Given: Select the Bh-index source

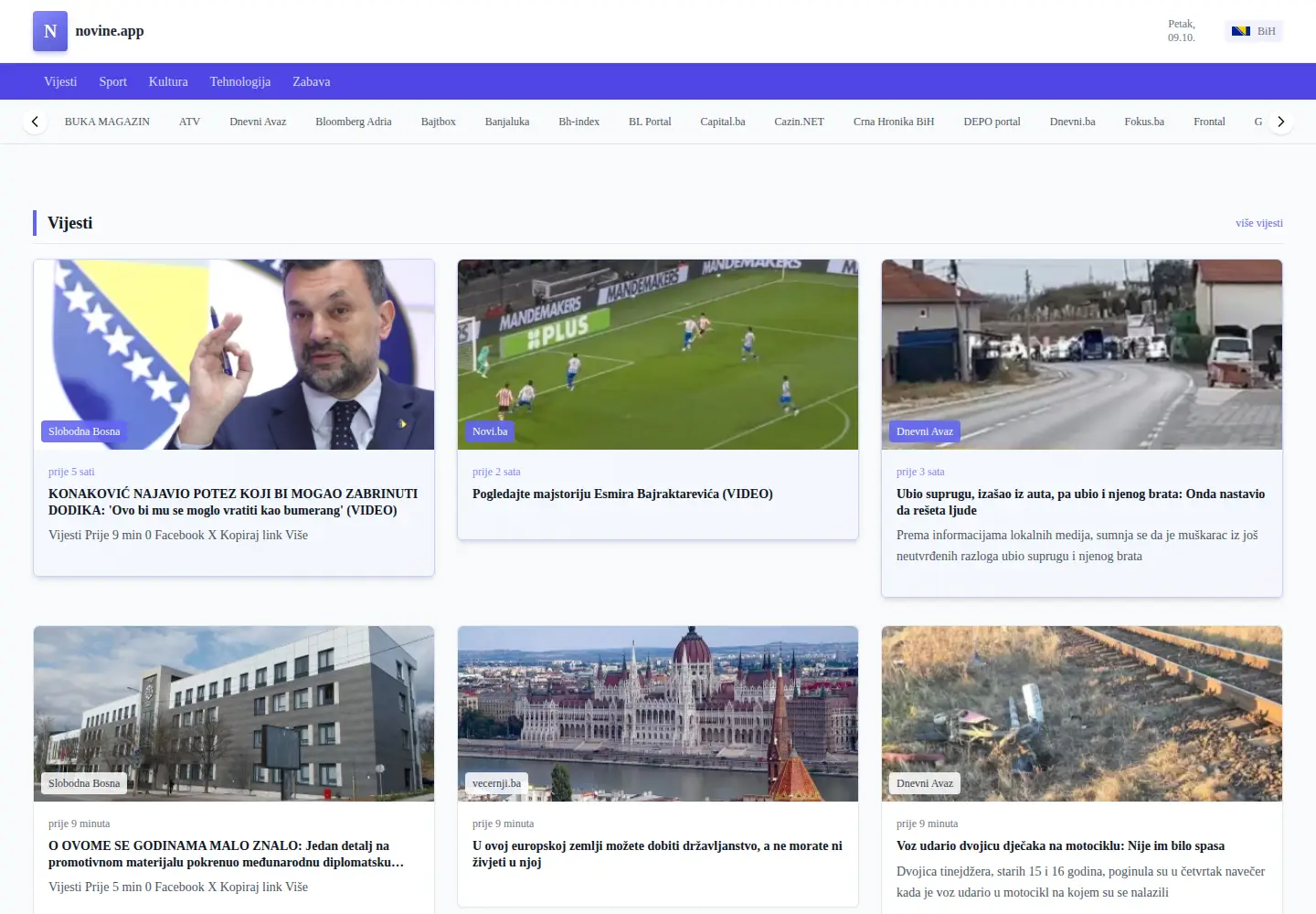Looking at the screenshot, I should click(x=579, y=122).
